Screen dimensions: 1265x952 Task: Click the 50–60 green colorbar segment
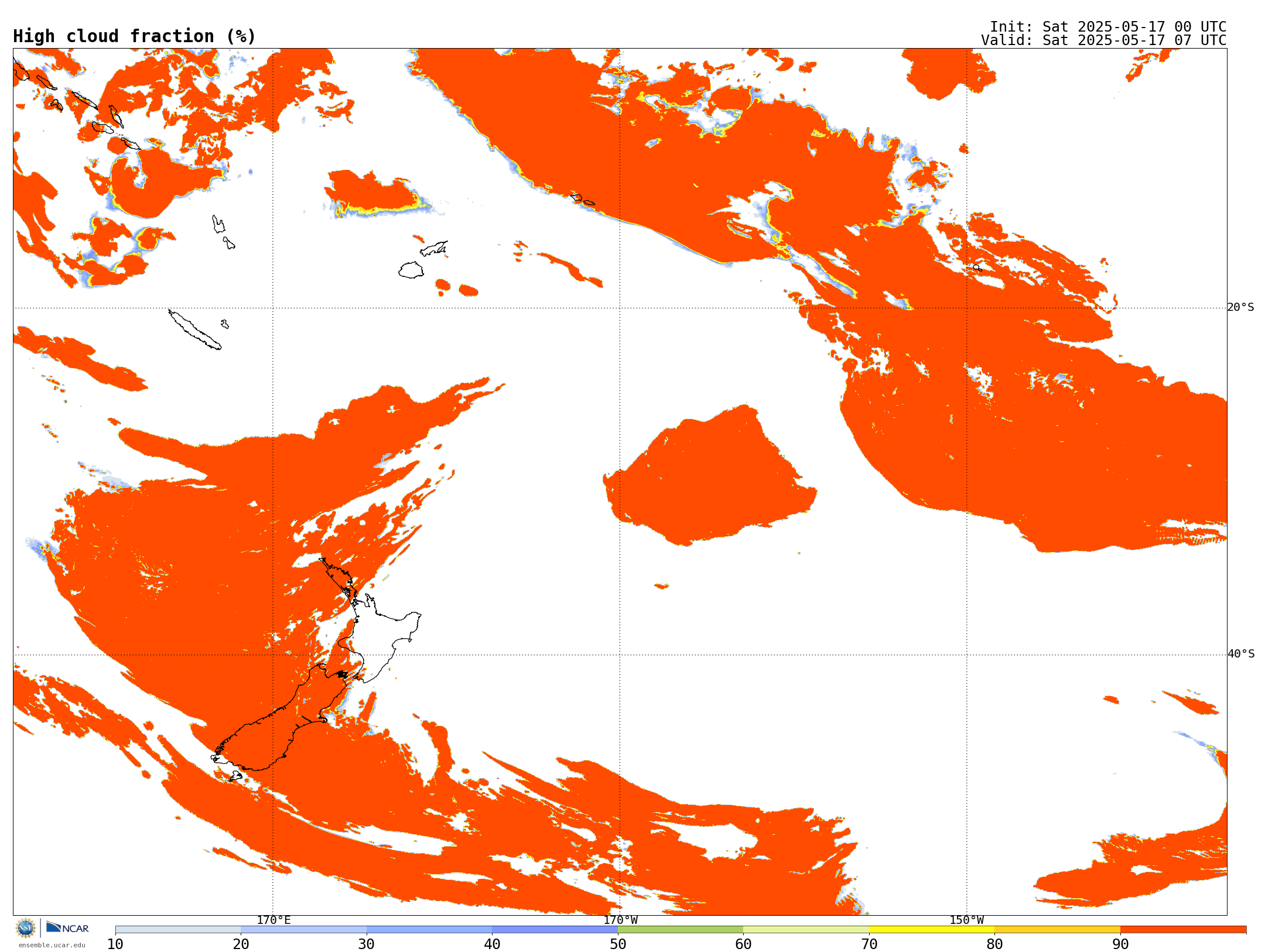point(681,930)
